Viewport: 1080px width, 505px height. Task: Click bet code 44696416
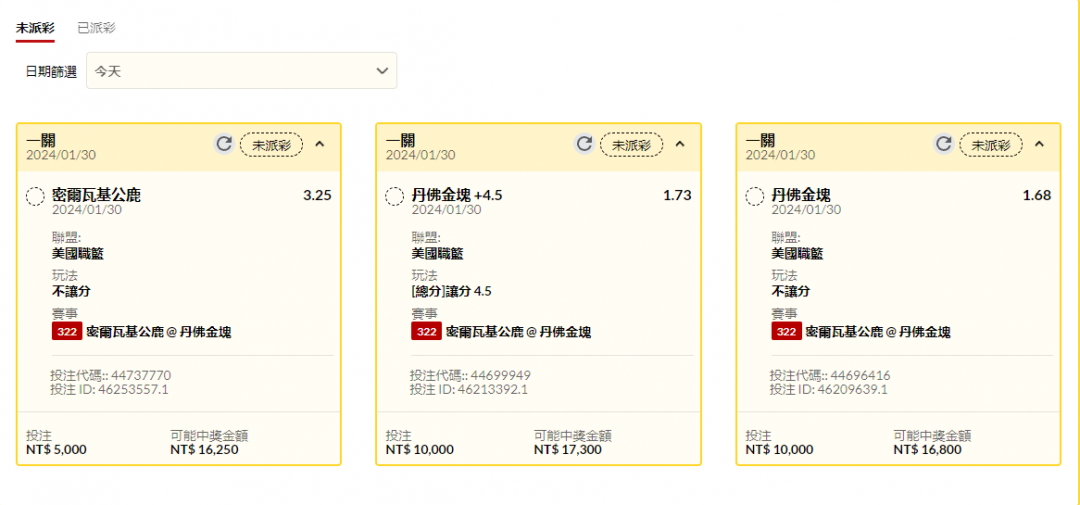click(x=860, y=375)
